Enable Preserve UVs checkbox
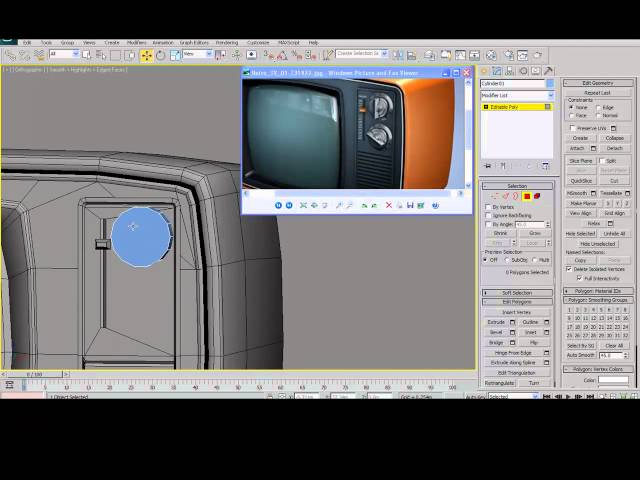640x480 pixels. [572, 128]
